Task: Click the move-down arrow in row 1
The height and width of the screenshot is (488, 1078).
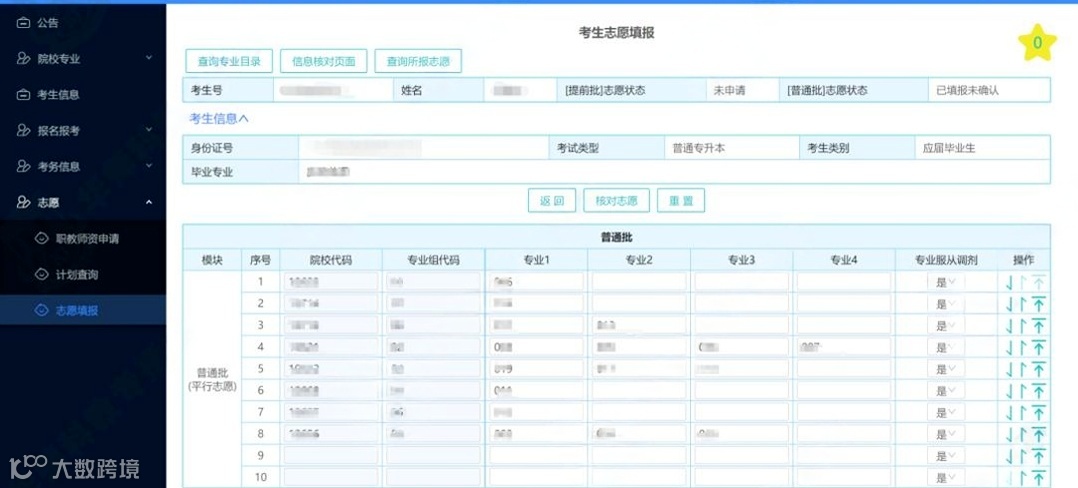Action: click(x=1010, y=282)
